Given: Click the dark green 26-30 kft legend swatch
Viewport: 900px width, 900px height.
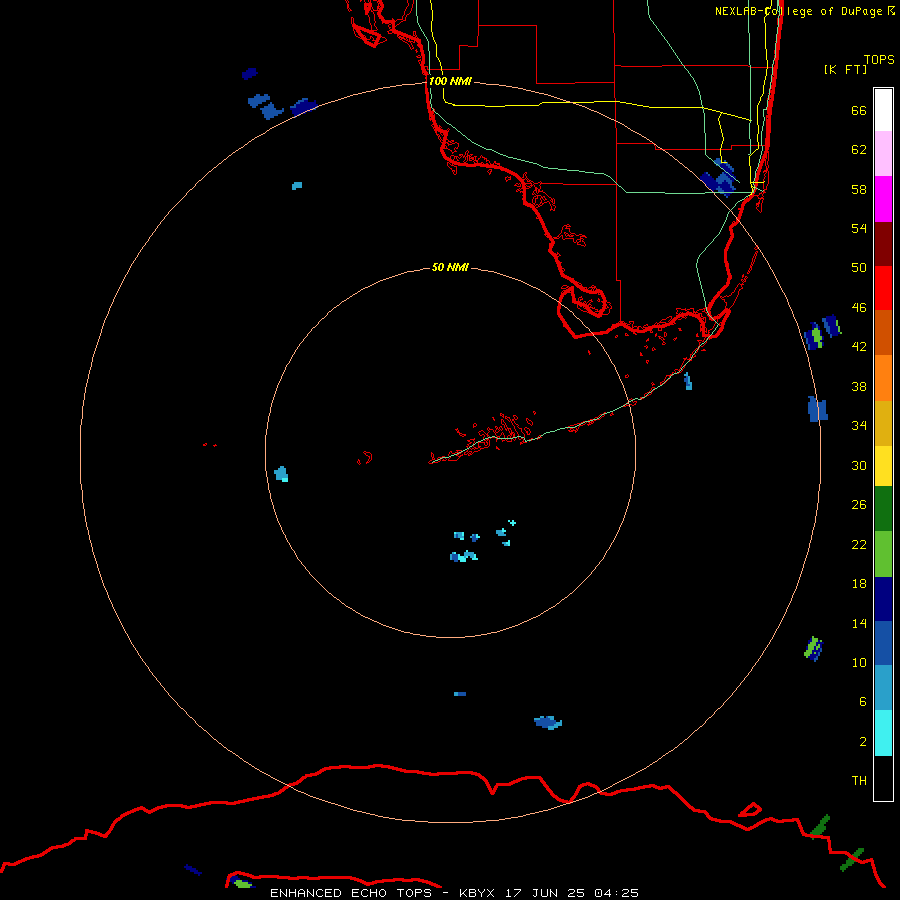Looking at the screenshot, I should 883,509.
